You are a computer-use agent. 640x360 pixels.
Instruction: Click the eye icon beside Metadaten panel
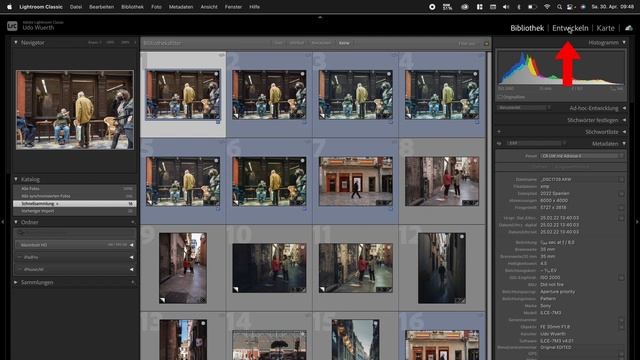click(499, 144)
